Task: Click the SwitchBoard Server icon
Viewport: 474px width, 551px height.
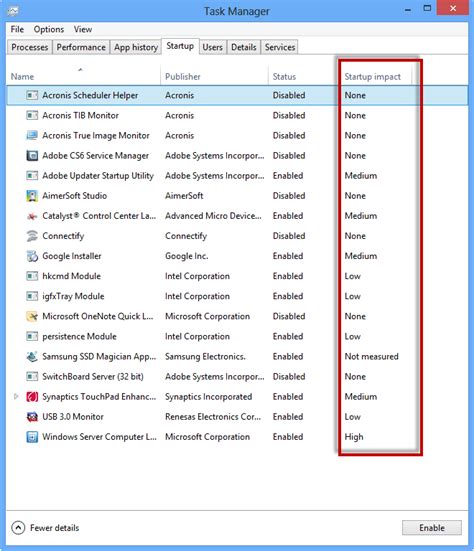Action: coord(32,376)
